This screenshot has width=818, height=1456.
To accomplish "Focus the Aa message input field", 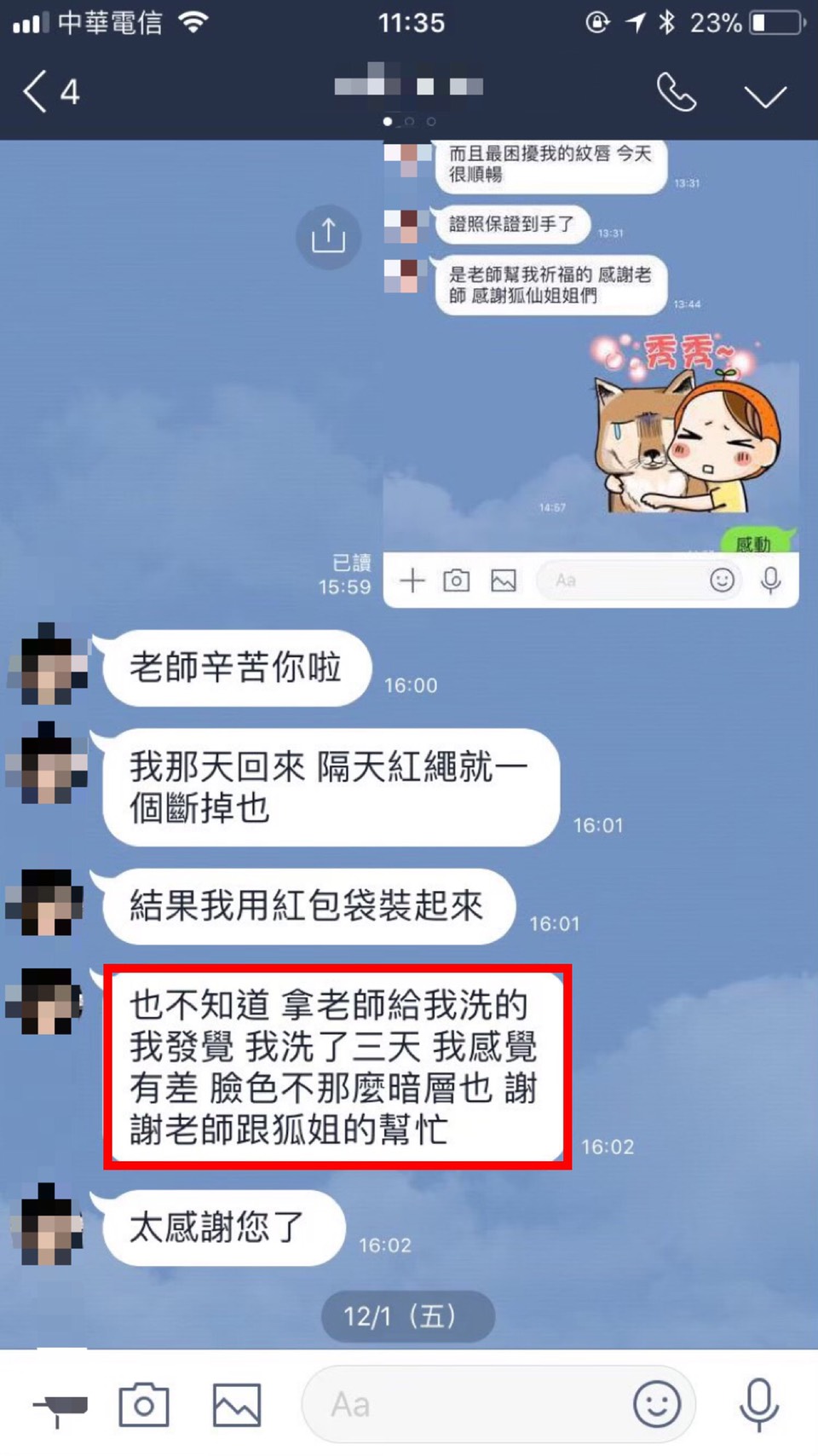I will coord(498,1404).
